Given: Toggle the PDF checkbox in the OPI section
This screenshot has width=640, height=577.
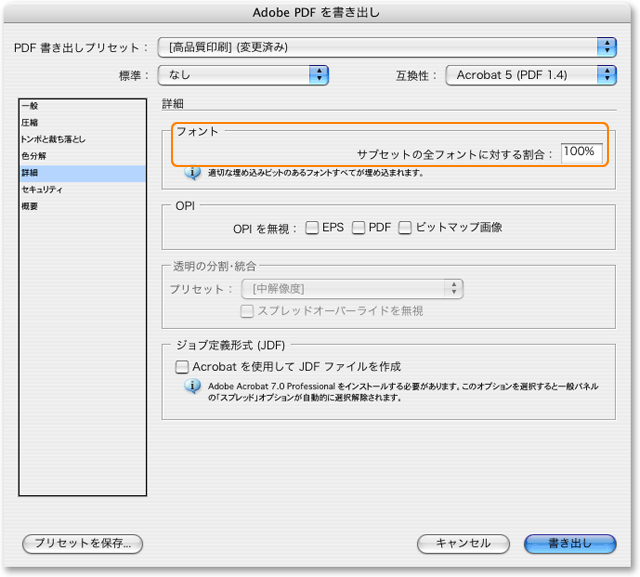Looking at the screenshot, I should click(359, 228).
